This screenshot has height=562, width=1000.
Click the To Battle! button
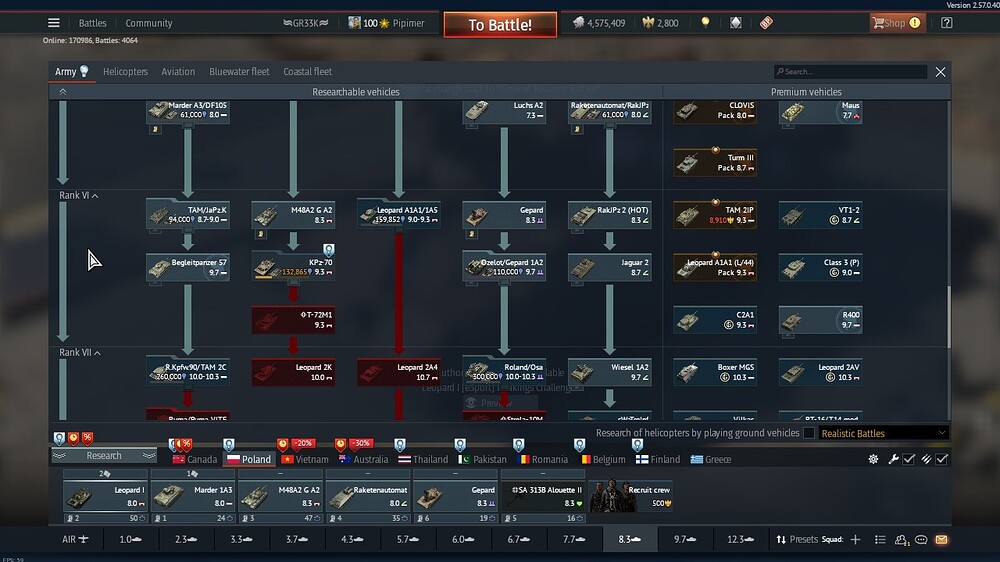coord(500,25)
